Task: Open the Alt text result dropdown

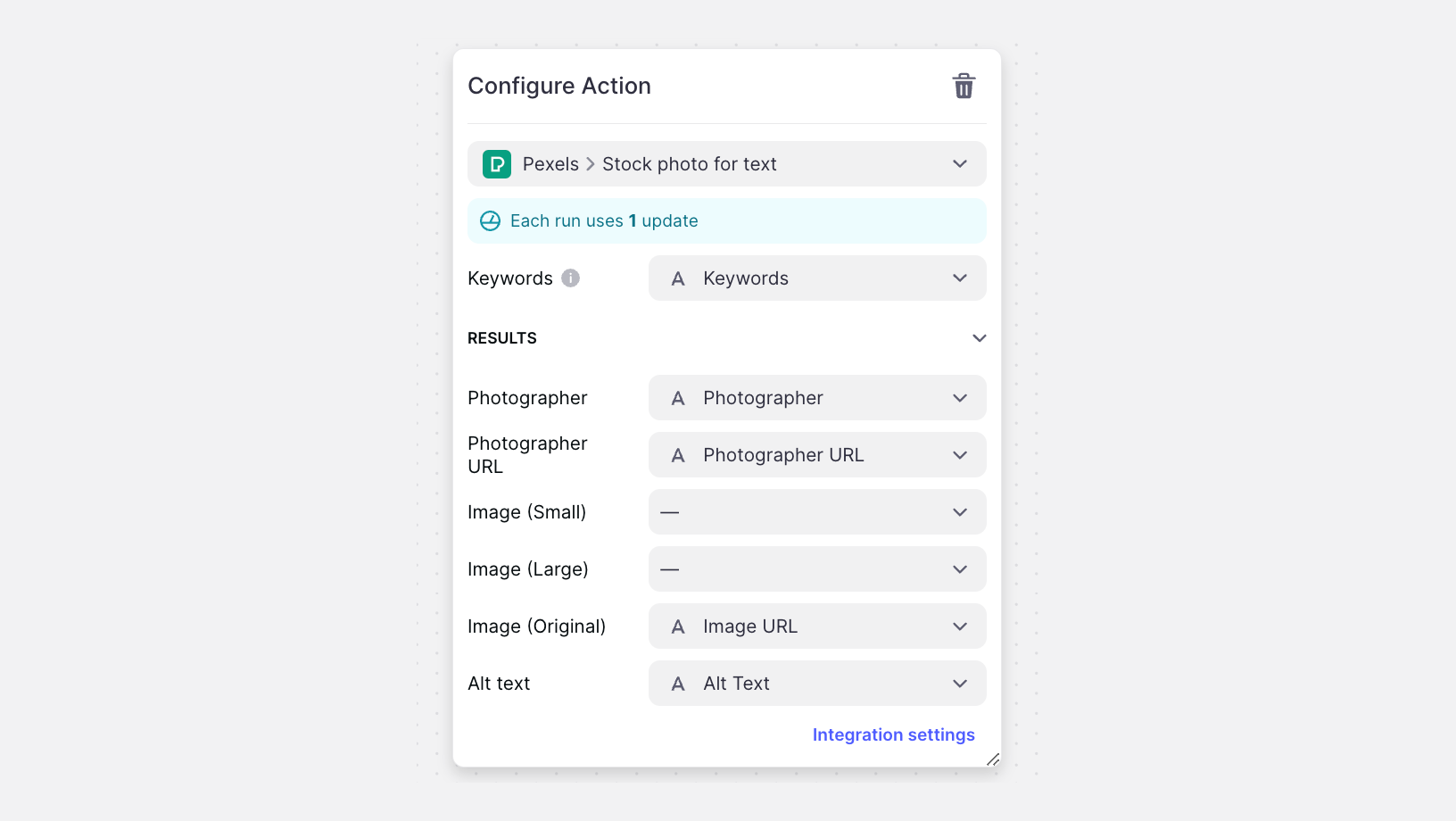Action: pyautogui.click(x=959, y=683)
